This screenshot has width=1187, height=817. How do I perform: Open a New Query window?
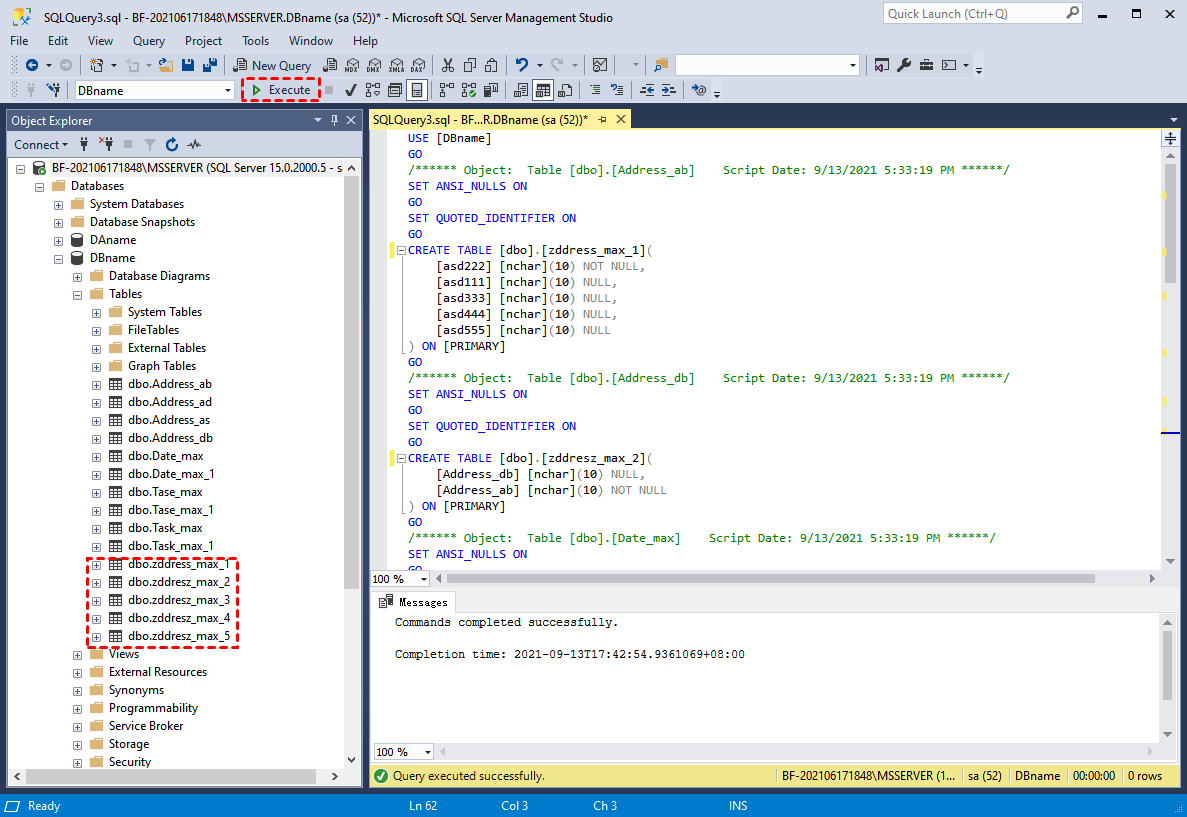pos(272,65)
